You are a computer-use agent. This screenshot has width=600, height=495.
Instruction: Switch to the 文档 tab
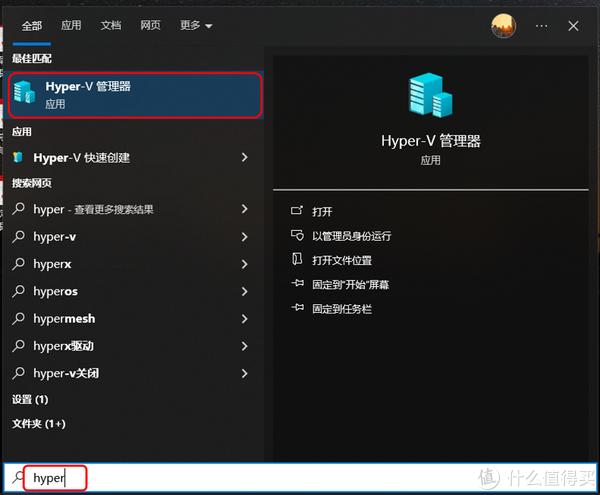(x=111, y=26)
